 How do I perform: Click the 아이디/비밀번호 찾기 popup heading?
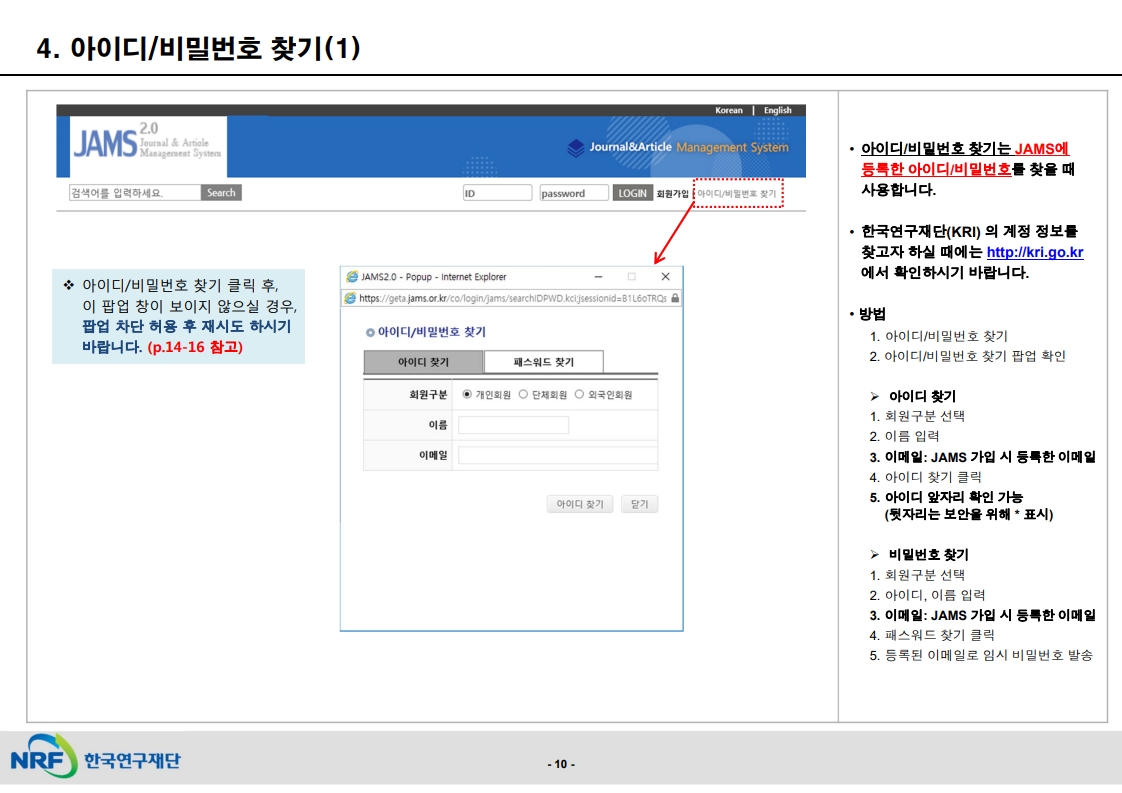[431, 332]
